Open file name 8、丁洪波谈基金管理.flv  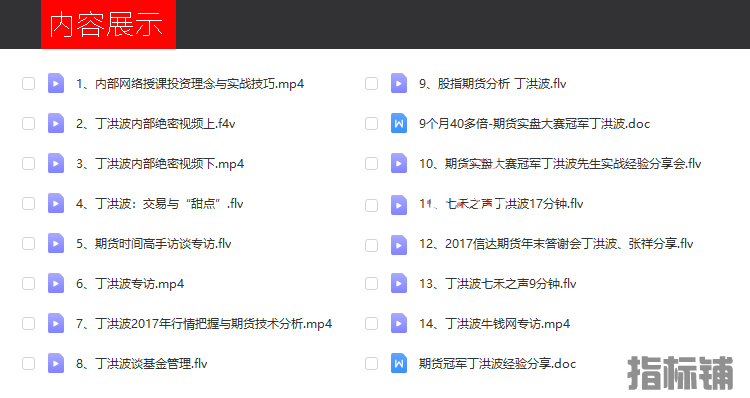[x=142, y=364]
